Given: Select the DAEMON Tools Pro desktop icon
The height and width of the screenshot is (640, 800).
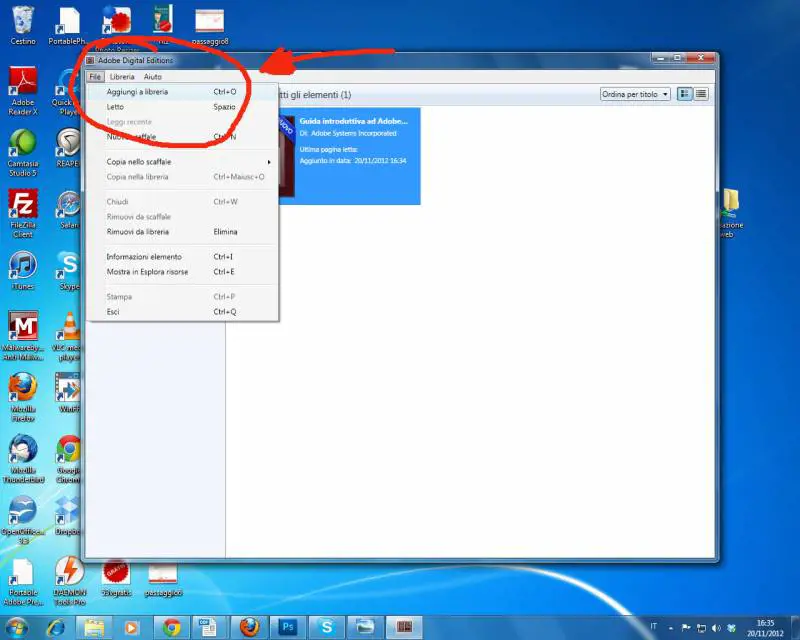Looking at the screenshot, I should (69, 581).
